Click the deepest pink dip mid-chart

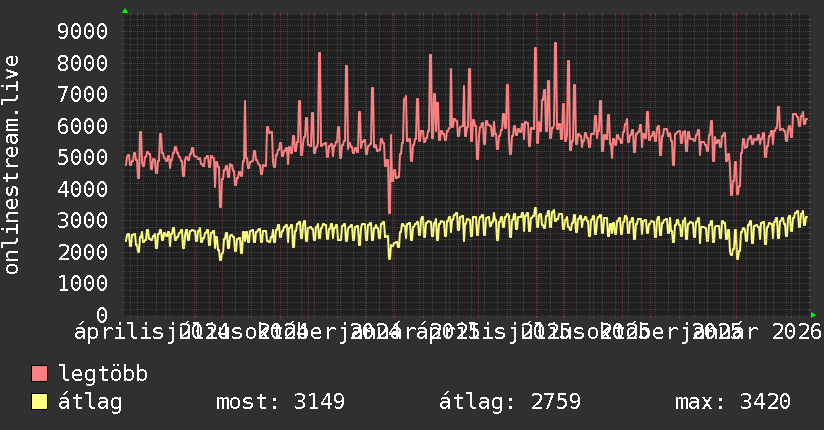click(x=389, y=212)
